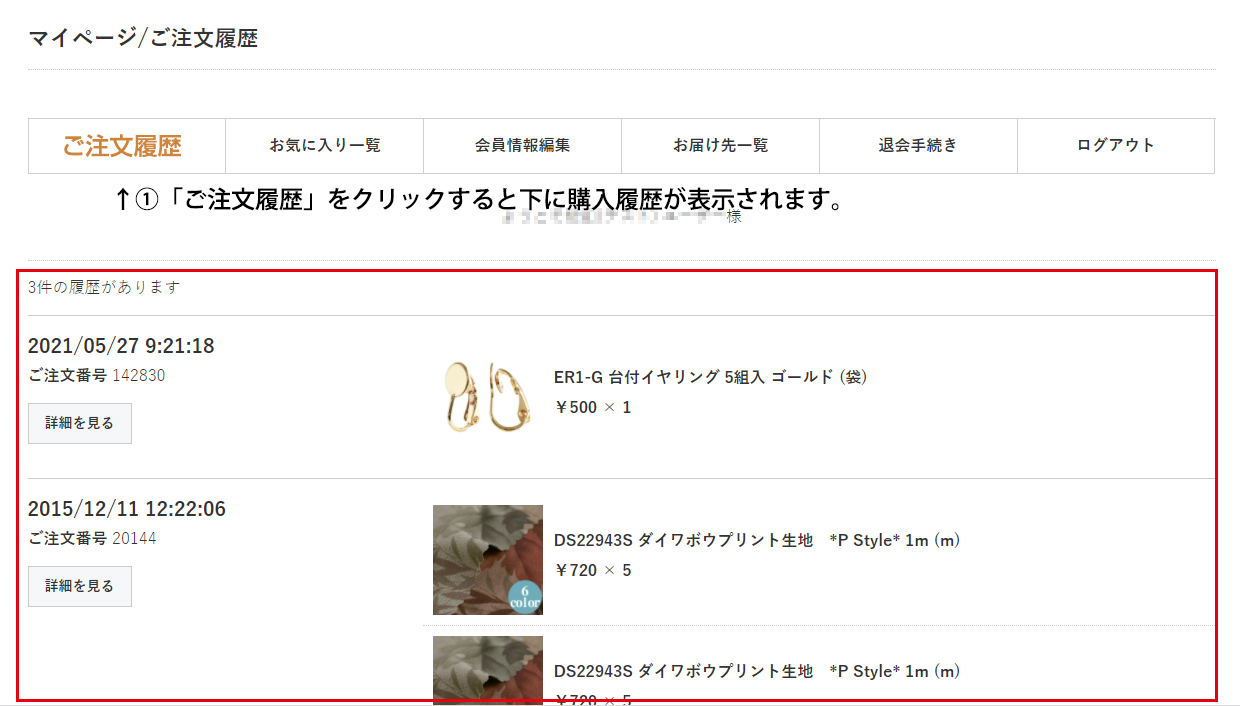This screenshot has height=706, width=1240.
Task: Click the 2021/05/27 9:21:18 order date
Action: [121, 346]
